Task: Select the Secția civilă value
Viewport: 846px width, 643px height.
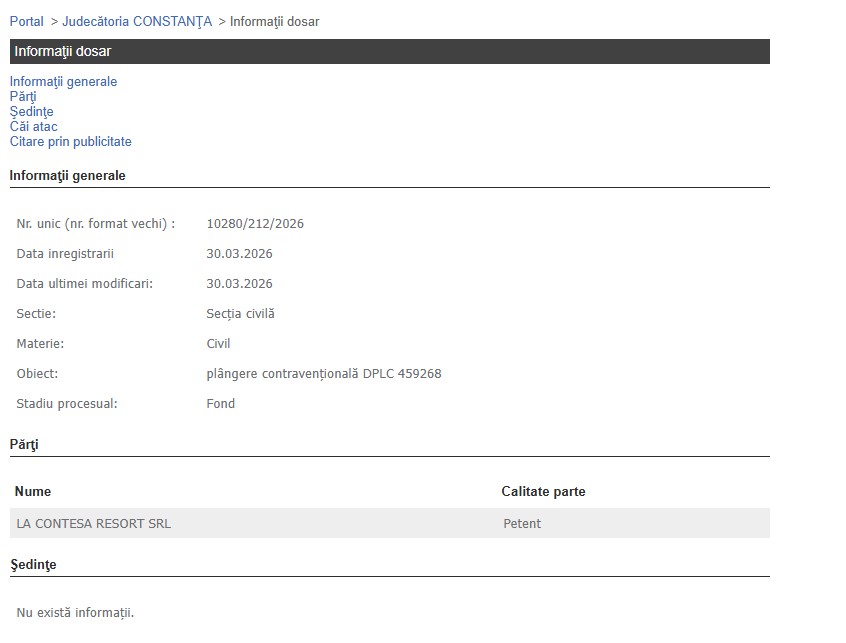Action: coord(240,314)
